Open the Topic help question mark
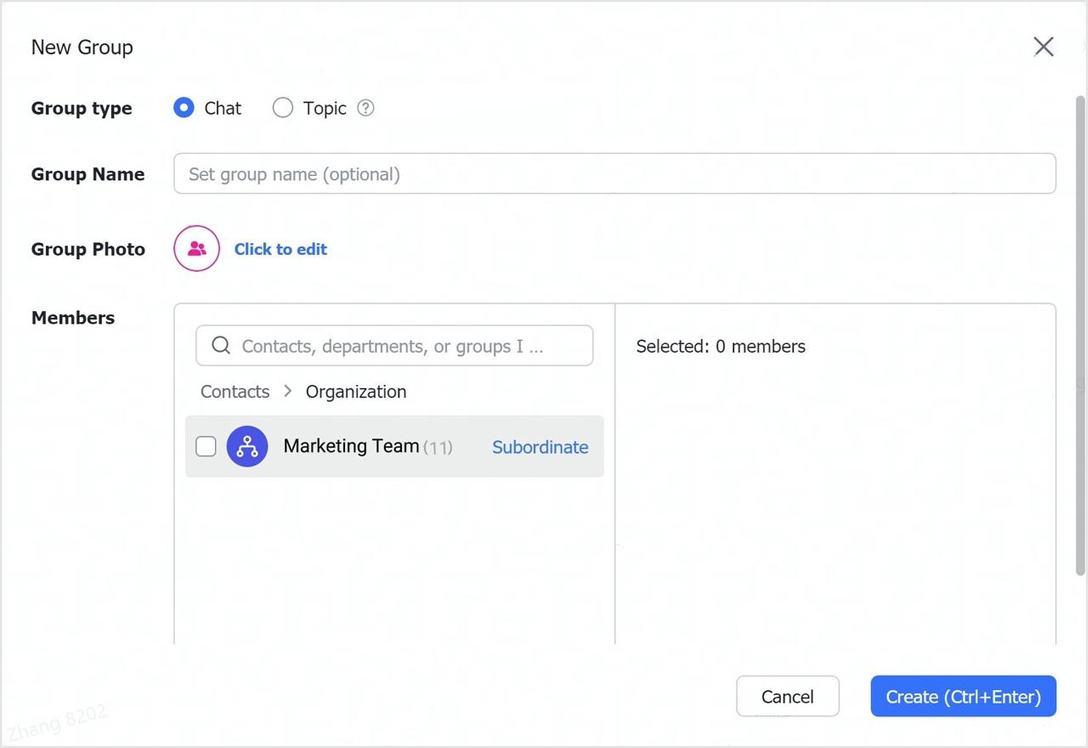This screenshot has width=1088, height=748. coord(366,108)
